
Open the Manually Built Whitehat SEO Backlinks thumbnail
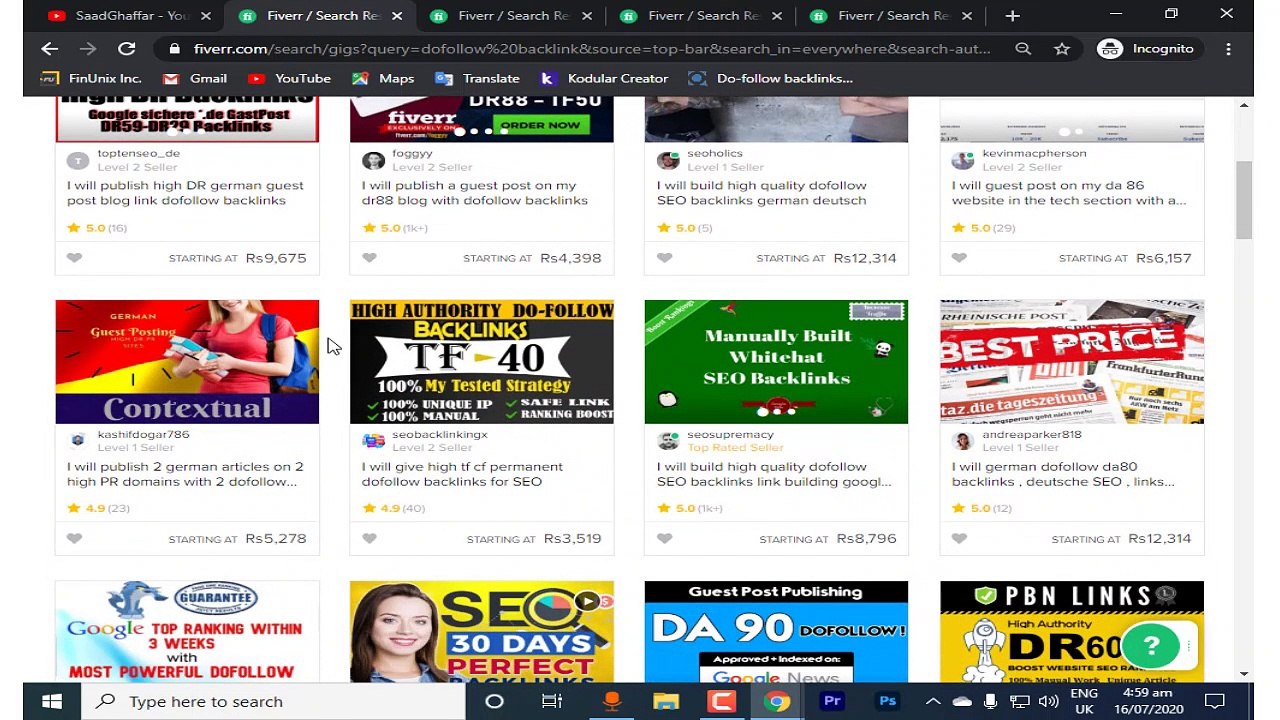(x=776, y=362)
